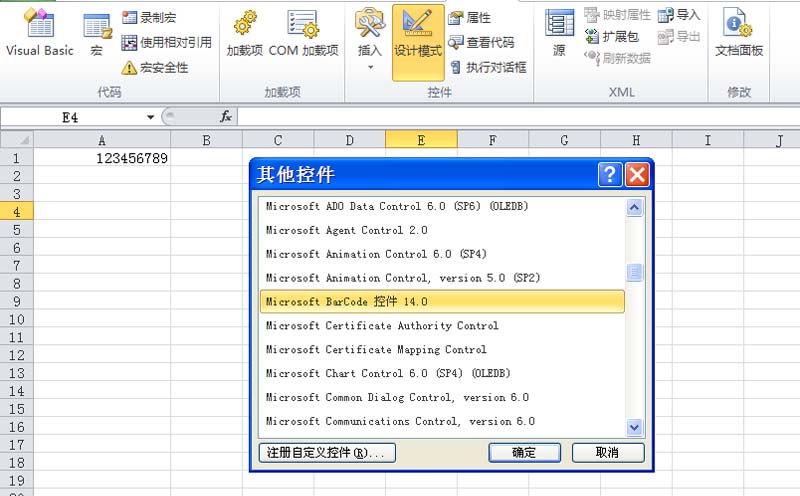Click the Name Box showing E4

[x=71, y=117]
